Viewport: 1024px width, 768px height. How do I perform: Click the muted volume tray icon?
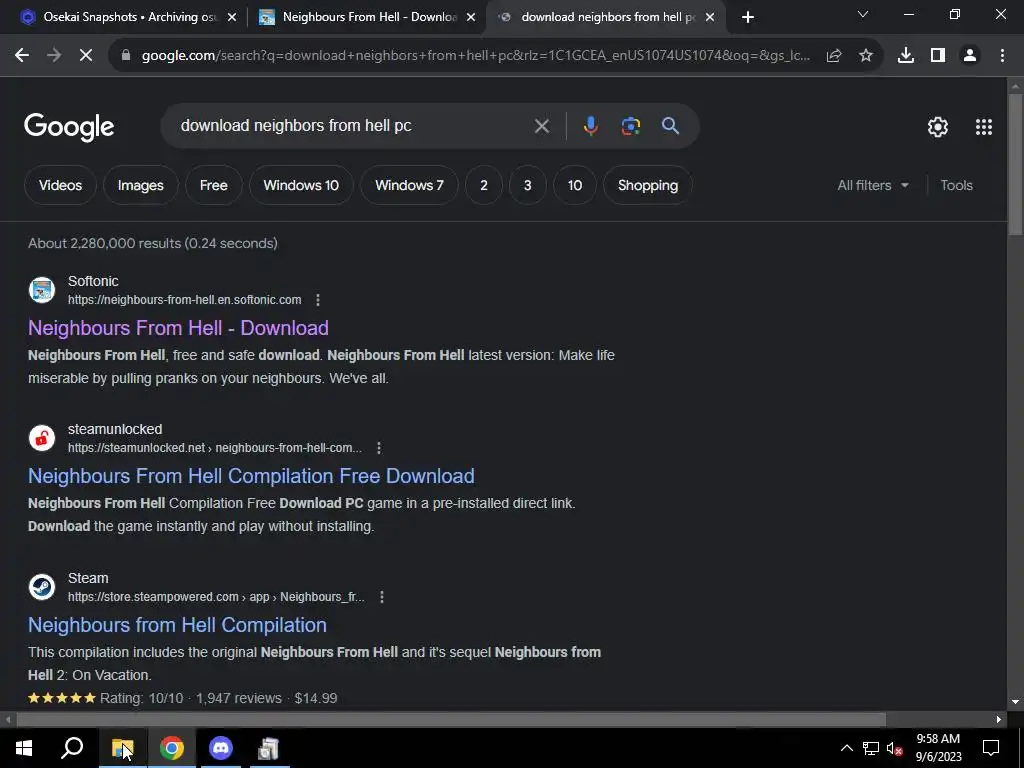894,748
